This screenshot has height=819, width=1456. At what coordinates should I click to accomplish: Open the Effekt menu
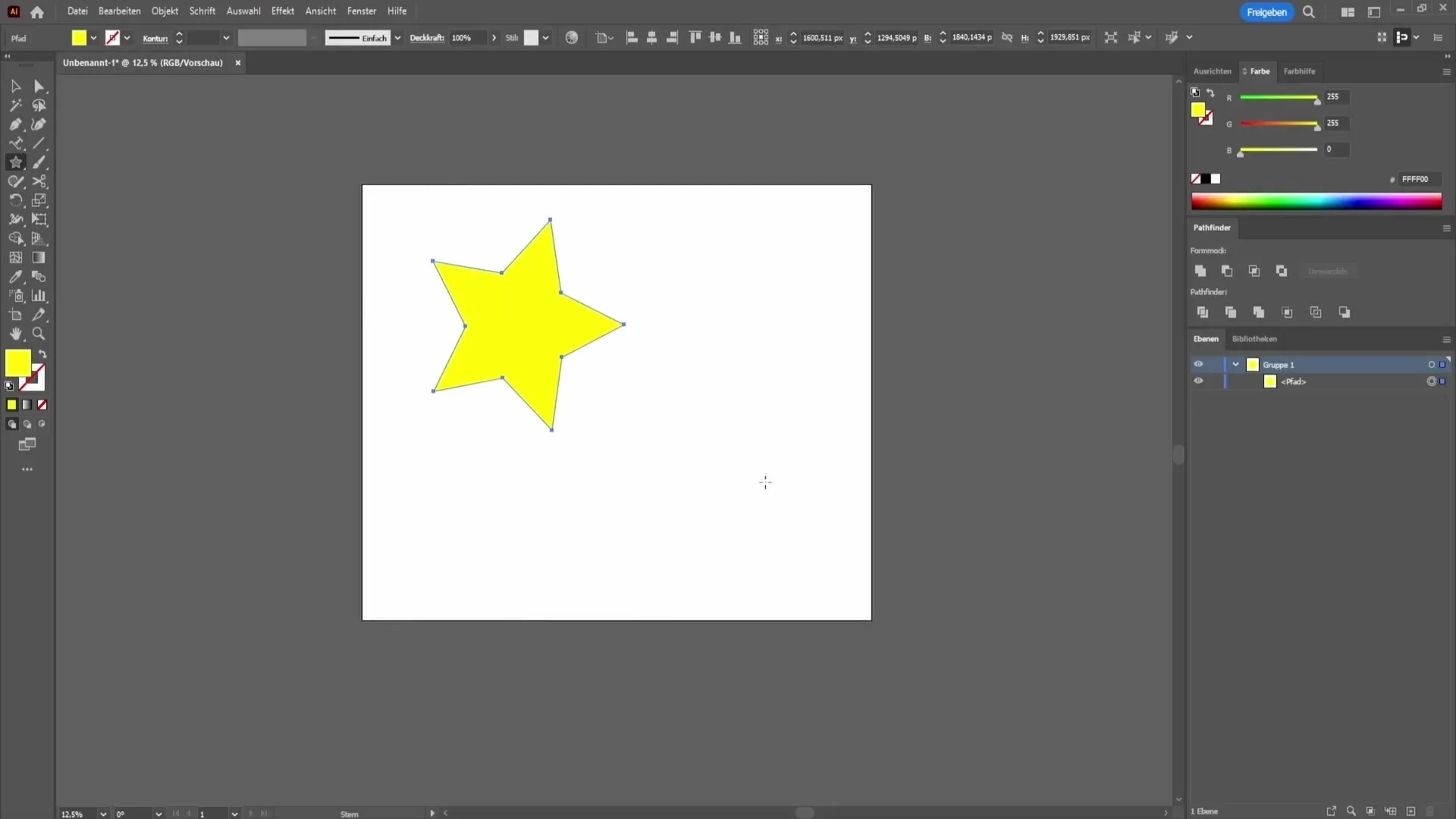(282, 11)
